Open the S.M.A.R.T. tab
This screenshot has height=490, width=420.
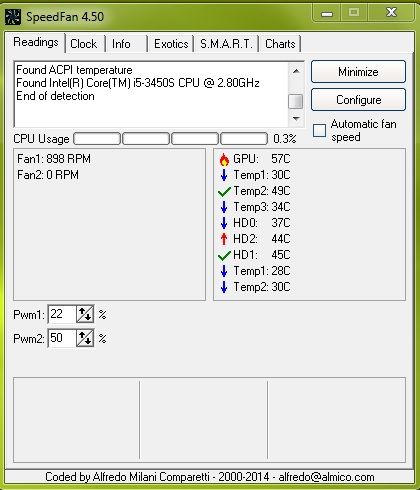tap(226, 44)
